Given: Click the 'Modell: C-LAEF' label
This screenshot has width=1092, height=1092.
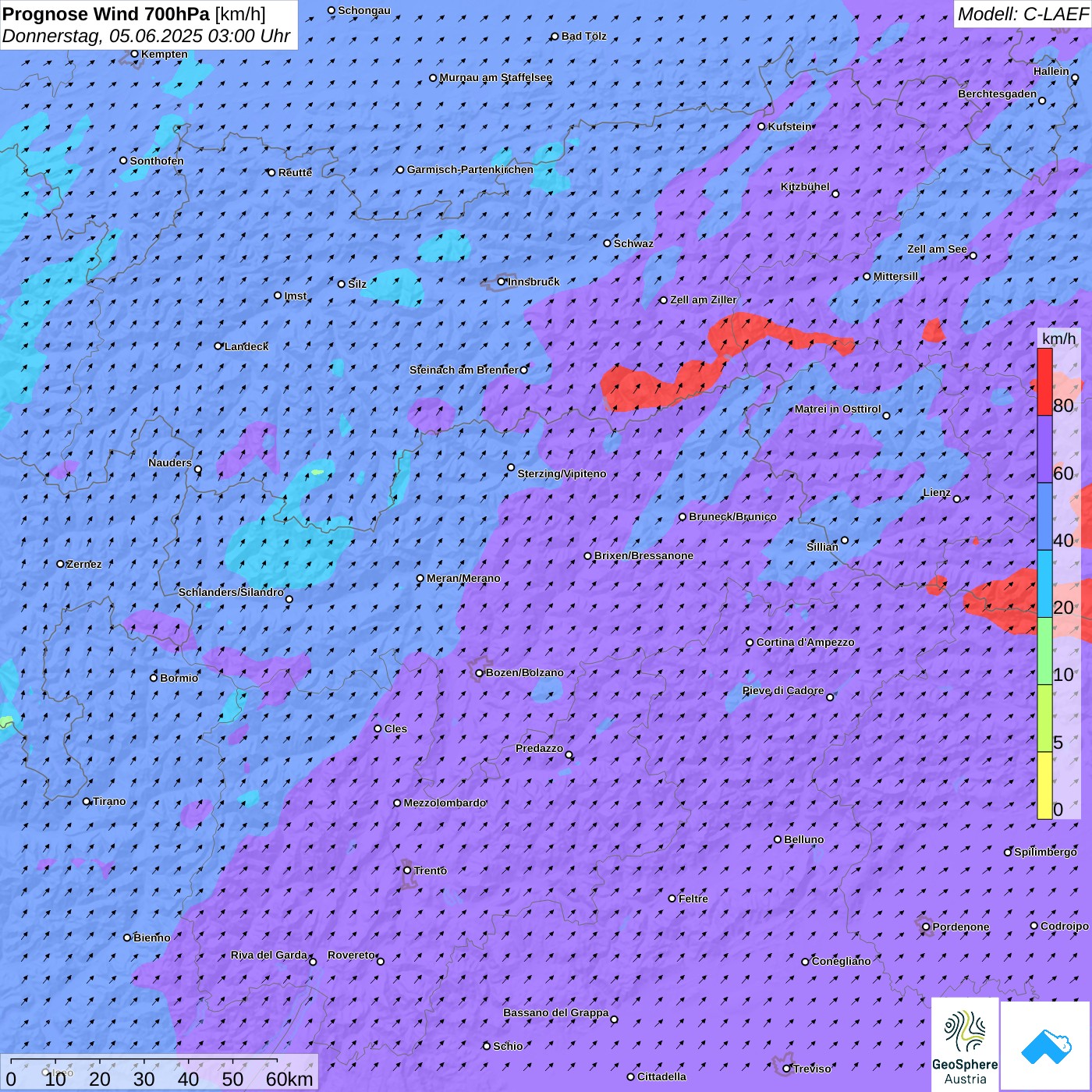Looking at the screenshot, I should pyautogui.click(x=1023, y=13).
